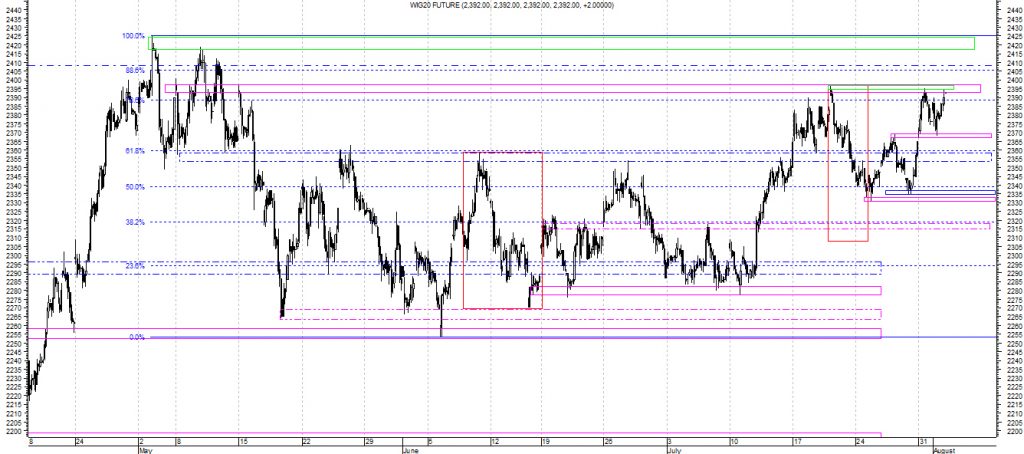Click the July month label on time axis
The height and width of the screenshot is (454, 1024).
click(x=674, y=451)
